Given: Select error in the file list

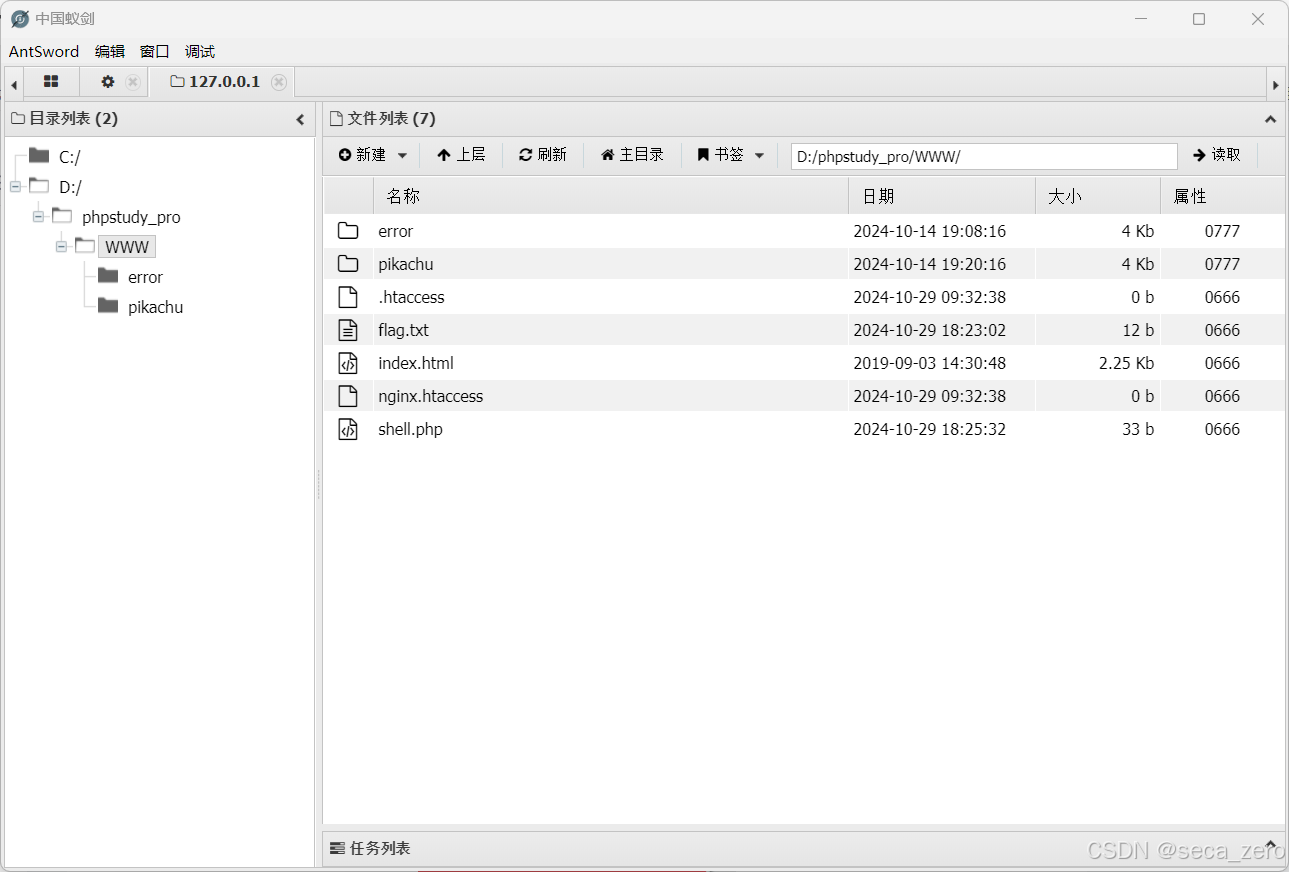Looking at the screenshot, I should (x=395, y=231).
